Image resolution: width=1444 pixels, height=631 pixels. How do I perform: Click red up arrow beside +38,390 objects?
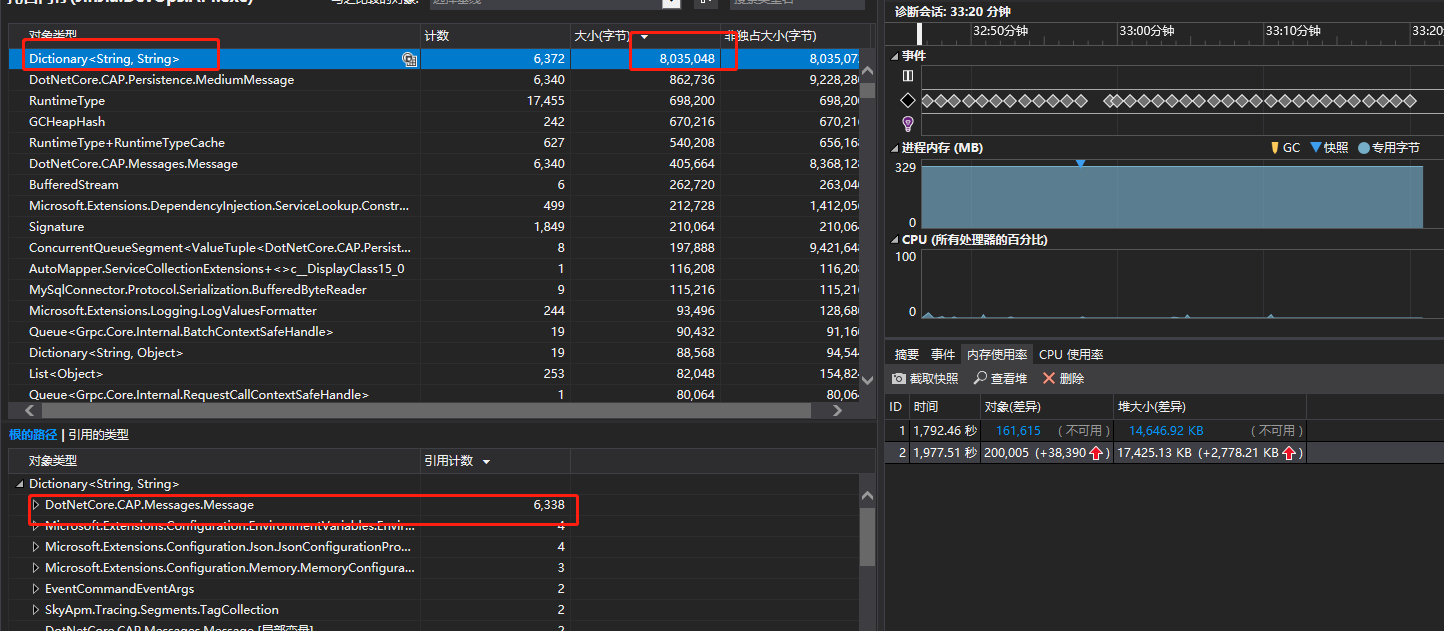[1096, 453]
